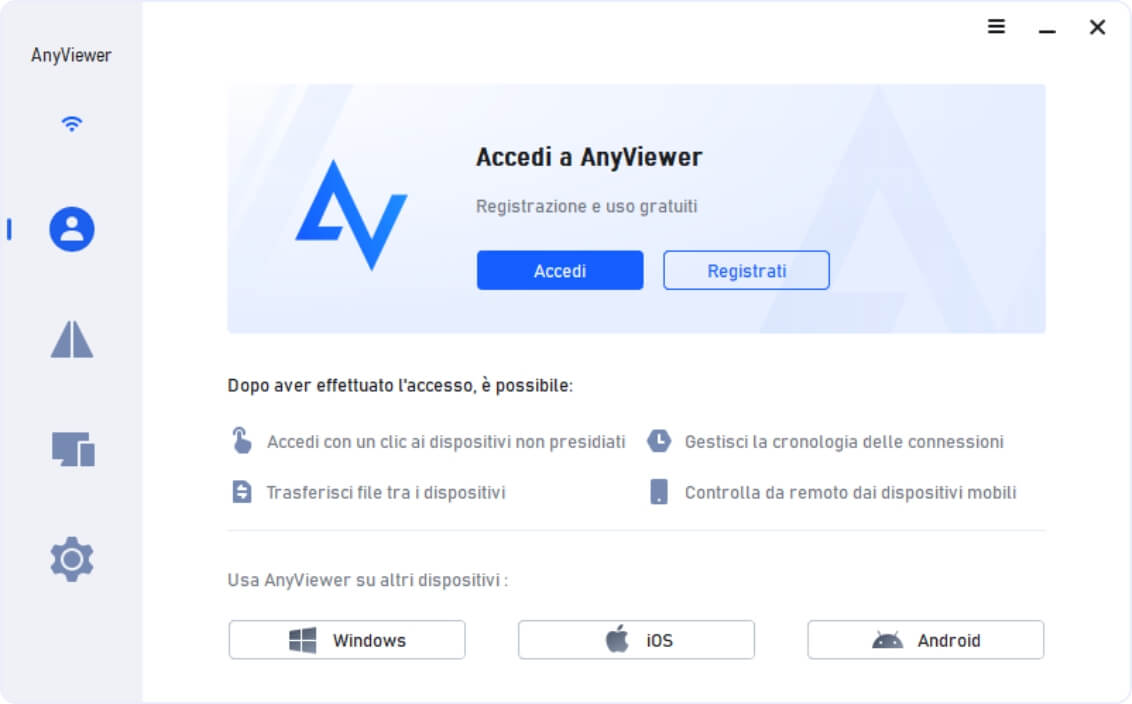
Task: Download AnyViewer for Windows
Action: click(347, 640)
